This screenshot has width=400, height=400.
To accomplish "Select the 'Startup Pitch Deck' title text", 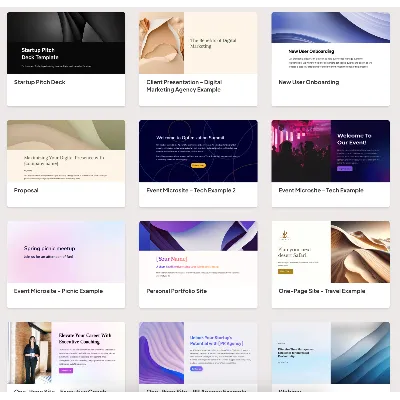I will coord(40,82).
